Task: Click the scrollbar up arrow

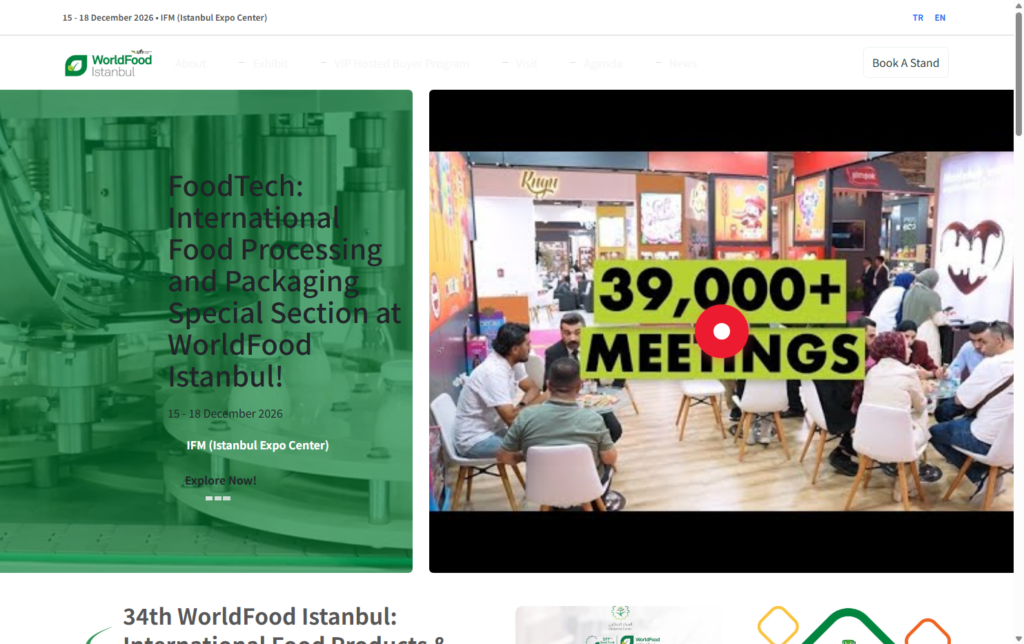Action: tap(1018, 5)
